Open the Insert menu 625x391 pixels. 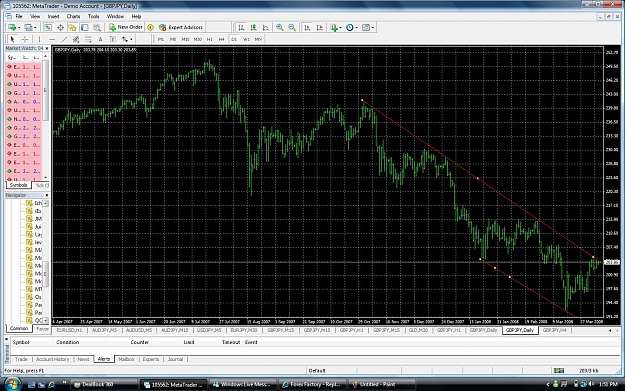coord(53,16)
